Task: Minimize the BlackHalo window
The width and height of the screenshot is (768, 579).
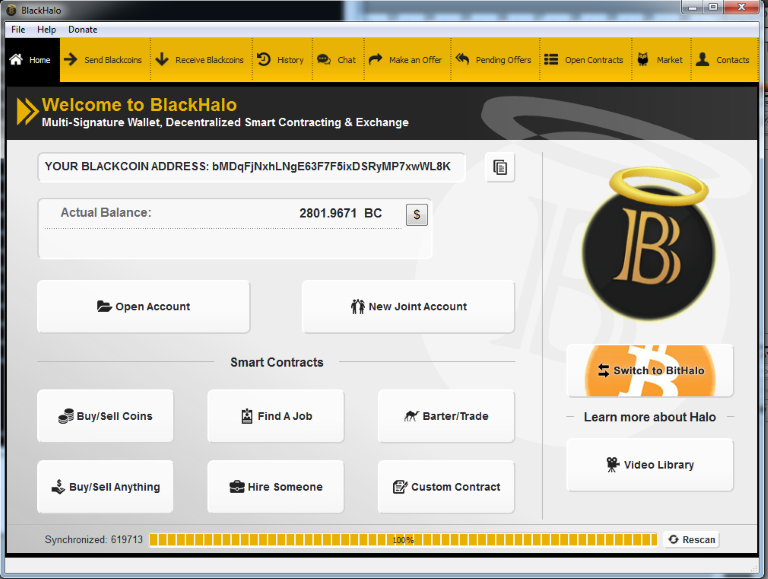Action: [692, 7]
